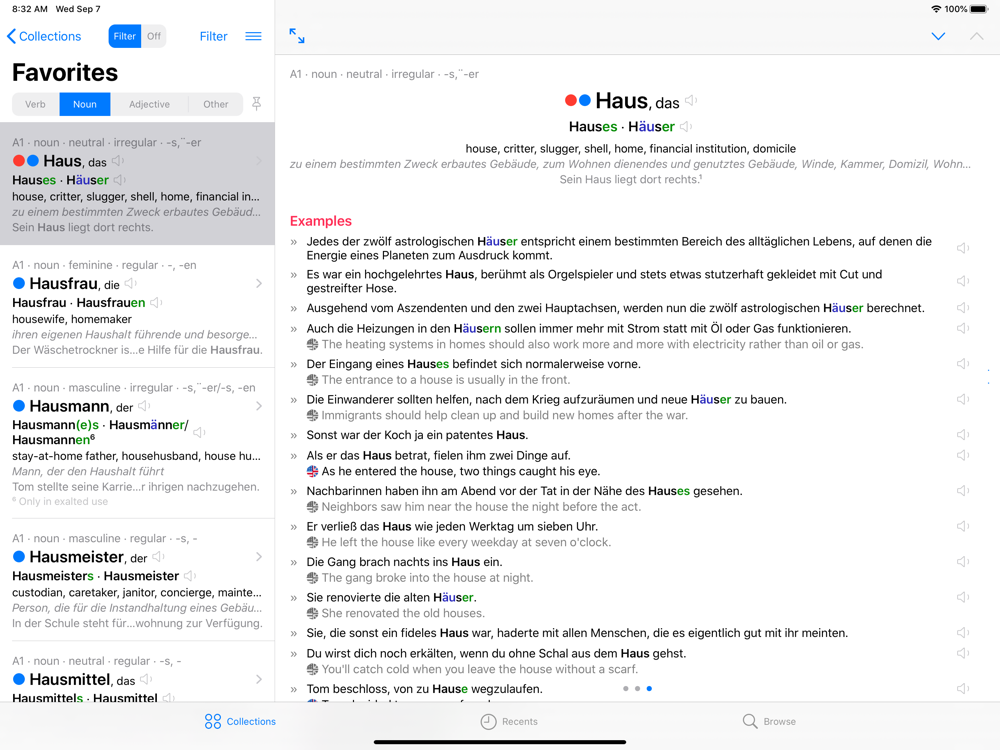
Task: Play audio for 'Als er das Haus betrat' example
Action: [963, 455]
